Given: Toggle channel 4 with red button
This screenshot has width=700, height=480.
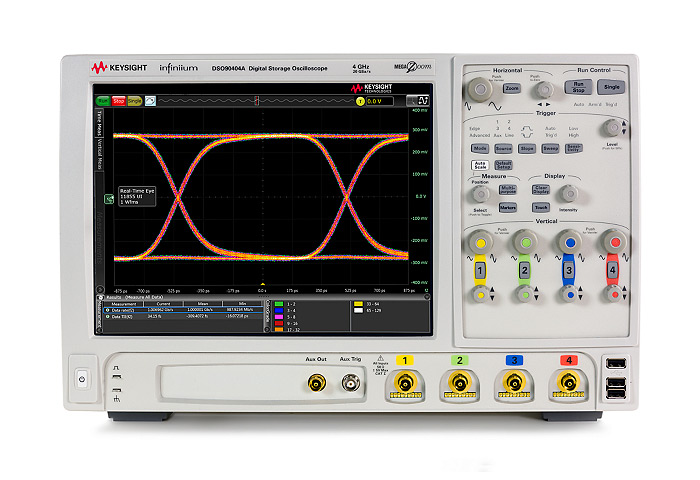Looking at the screenshot, I should [x=613, y=270].
